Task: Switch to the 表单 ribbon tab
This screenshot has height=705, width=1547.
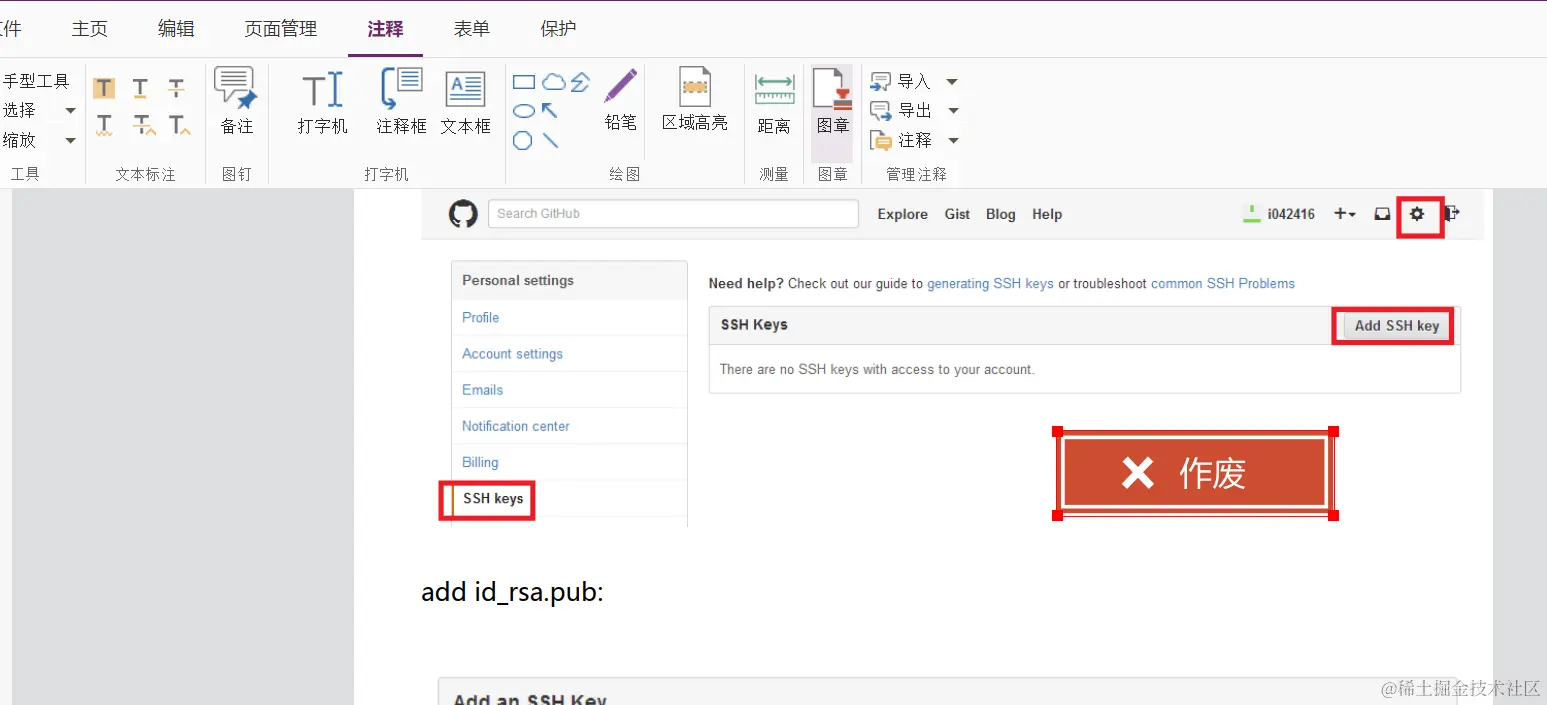Action: [x=472, y=29]
